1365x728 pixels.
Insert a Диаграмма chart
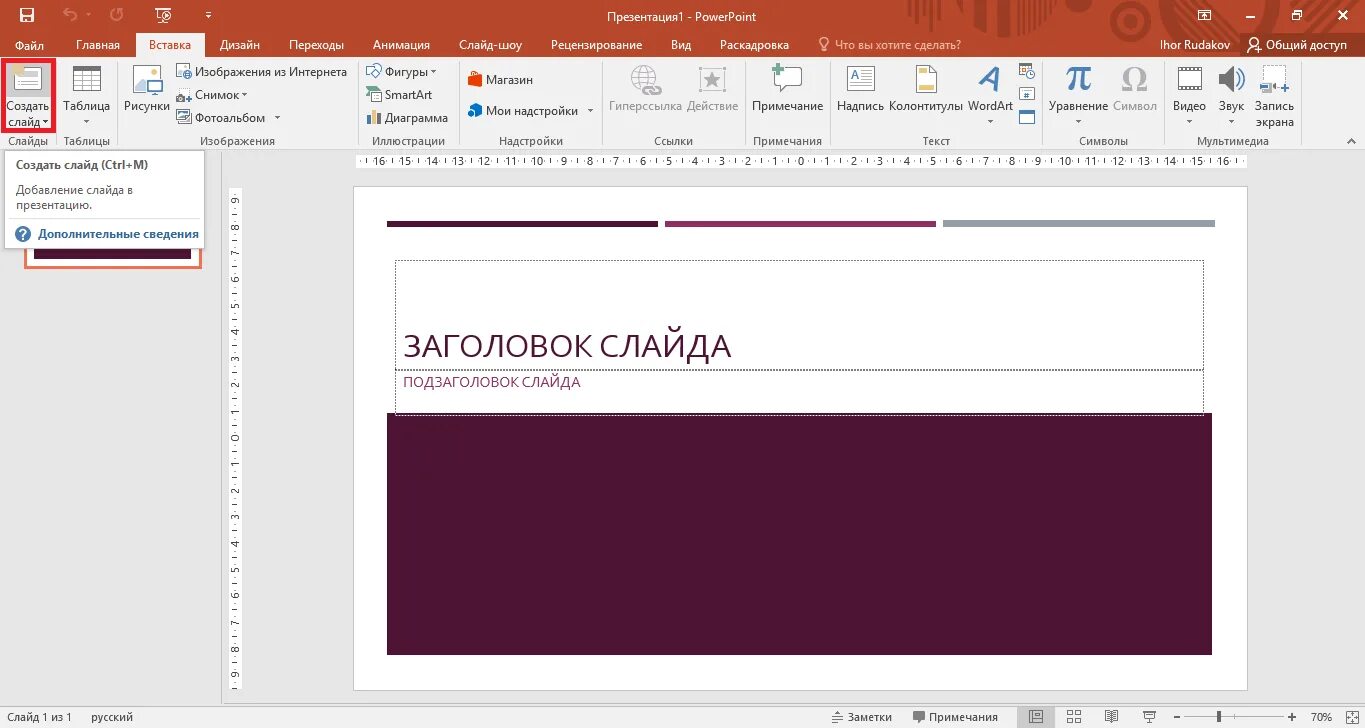407,118
